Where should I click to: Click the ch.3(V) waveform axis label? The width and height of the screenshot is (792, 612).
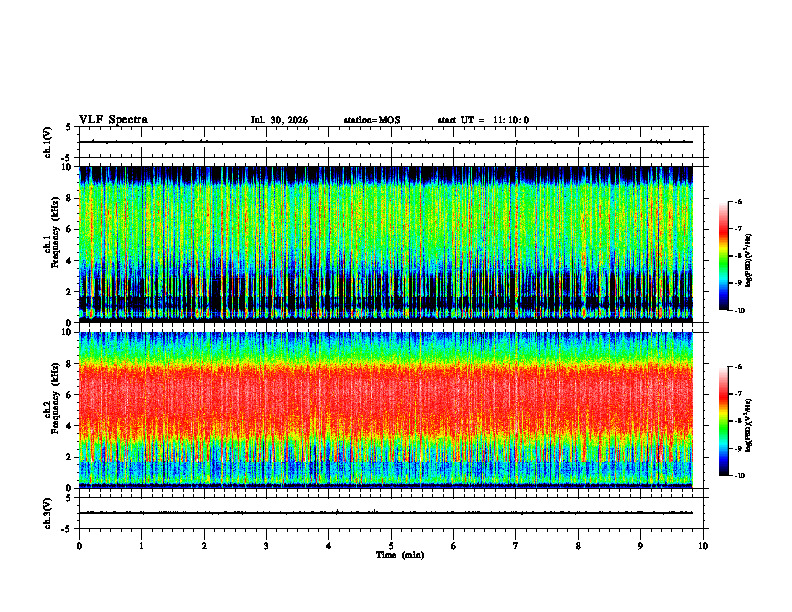47,513
